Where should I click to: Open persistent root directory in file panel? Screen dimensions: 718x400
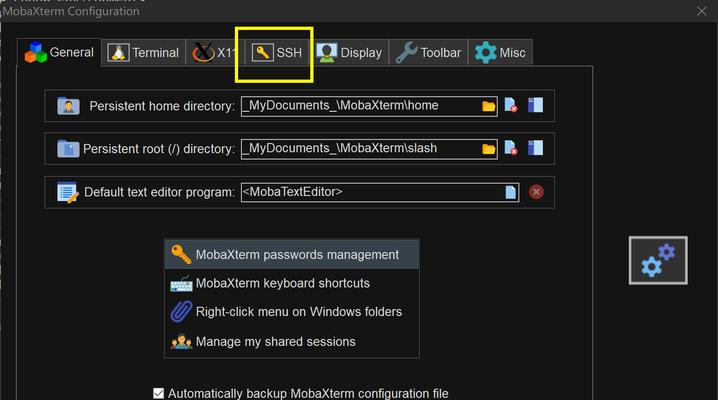(535, 148)
